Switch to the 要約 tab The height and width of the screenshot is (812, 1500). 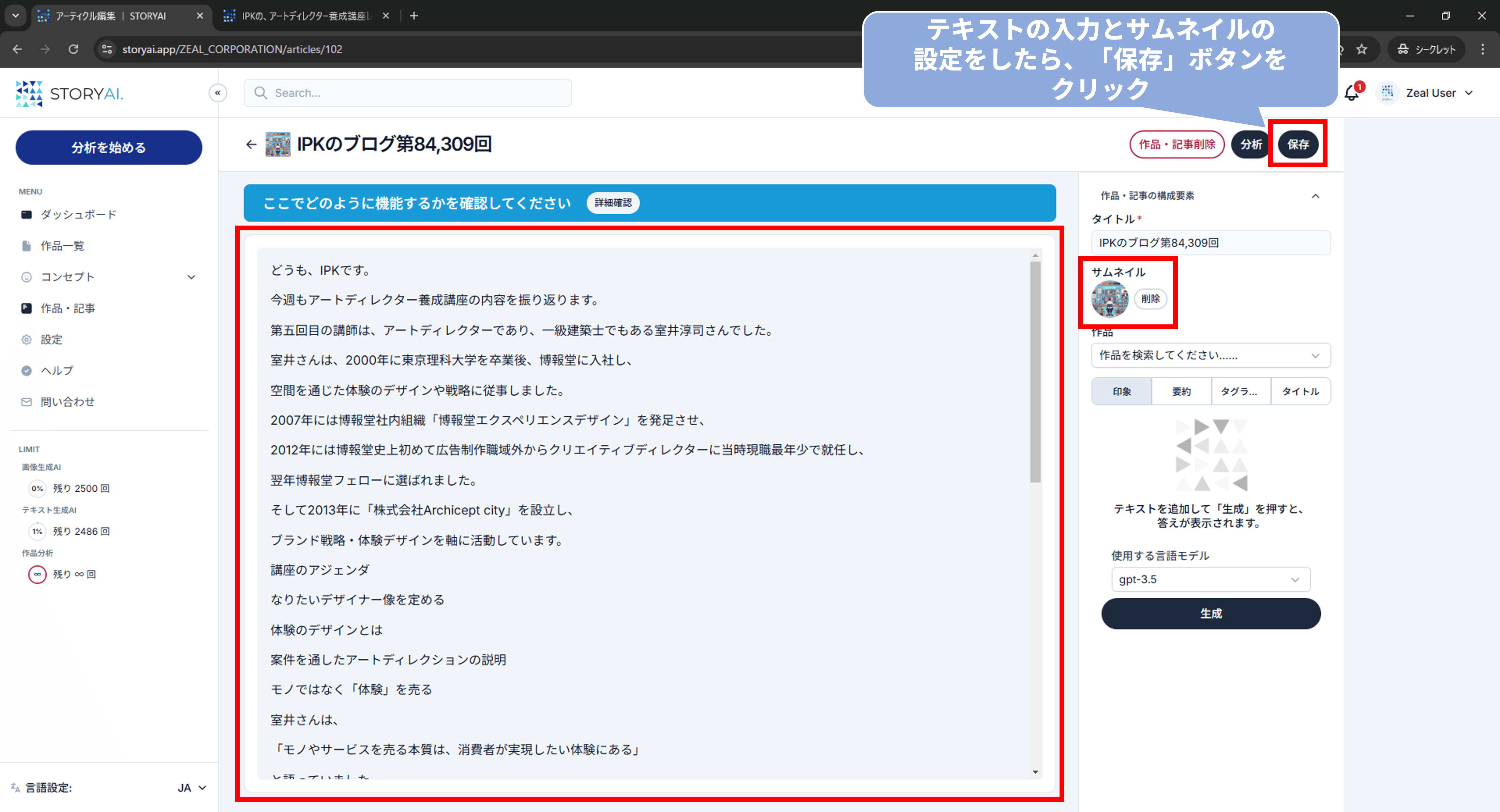click(1182, 392)
